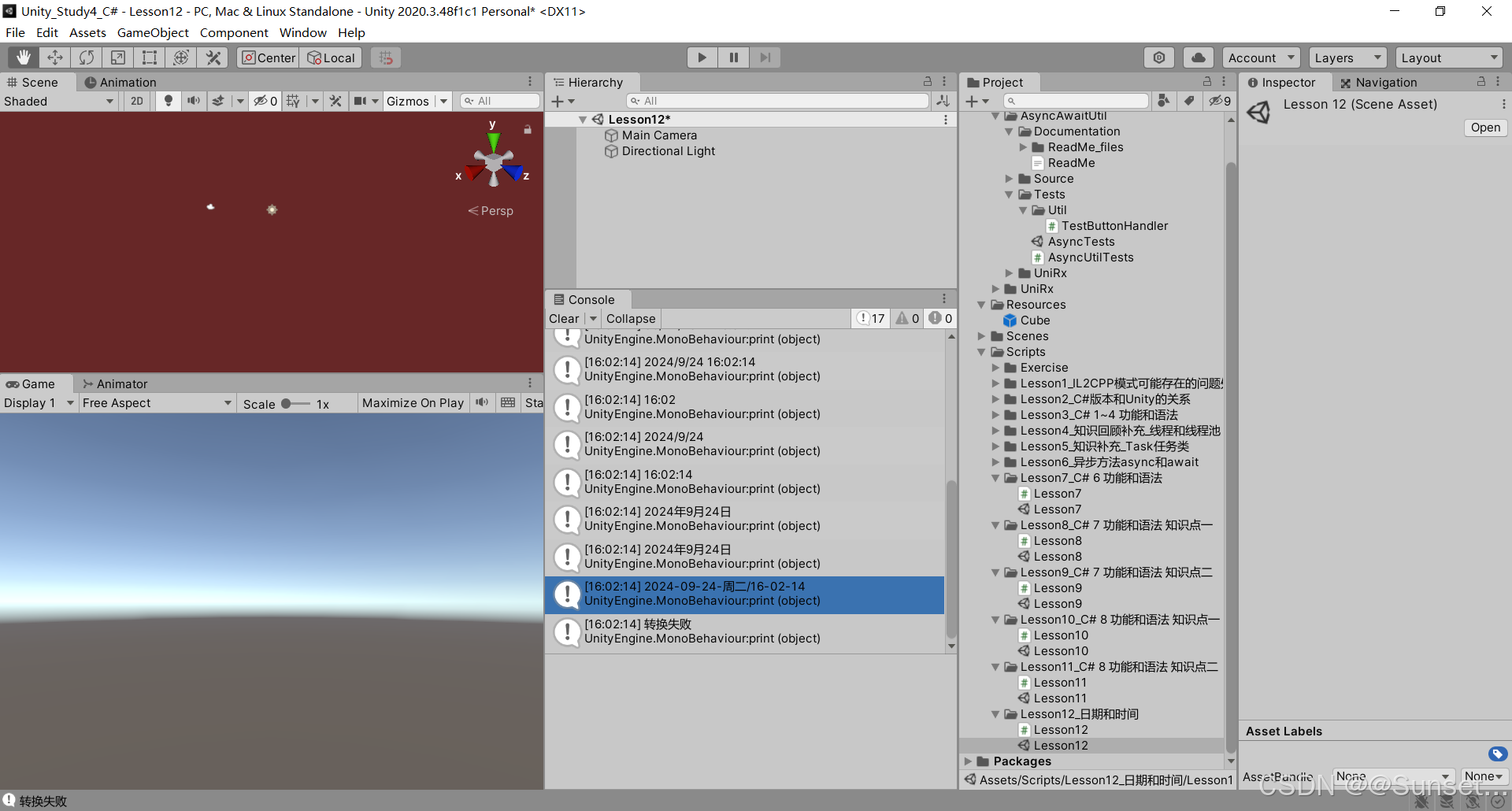
Task: Click the Collapse console button
Action: coord(631,318)
